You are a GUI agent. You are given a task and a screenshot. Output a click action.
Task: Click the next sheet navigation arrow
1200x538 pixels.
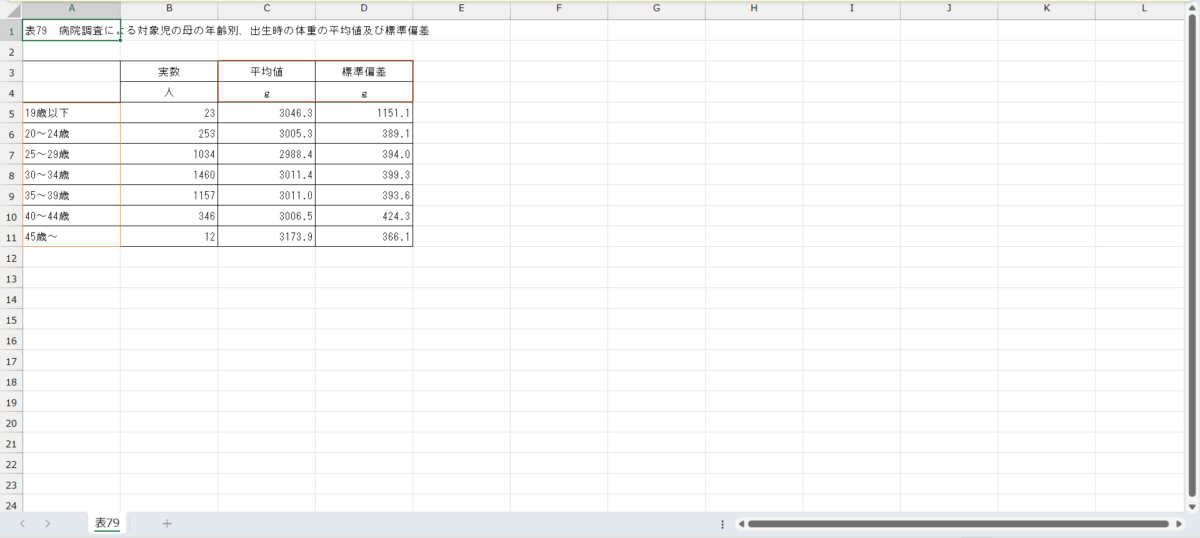[47, 523]
